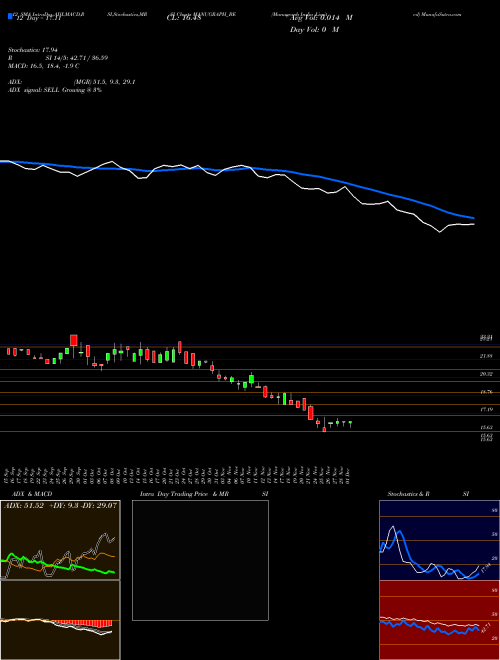The image size is (500, 660).
Task: Click the 20.32 price axis label
Action: (x=487, y=374)
